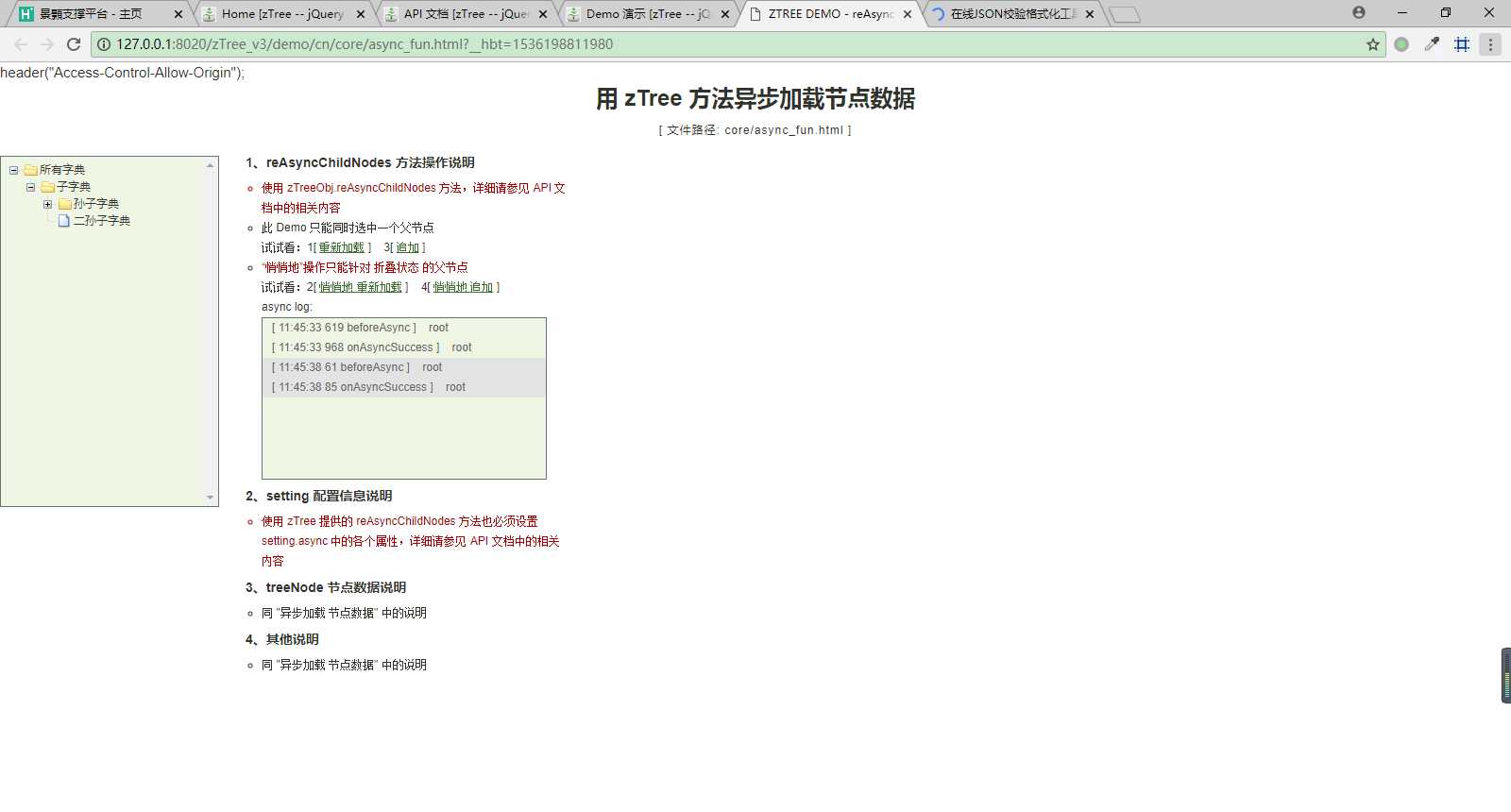Close the 在线JSON校验 tab

[1090, 14]
